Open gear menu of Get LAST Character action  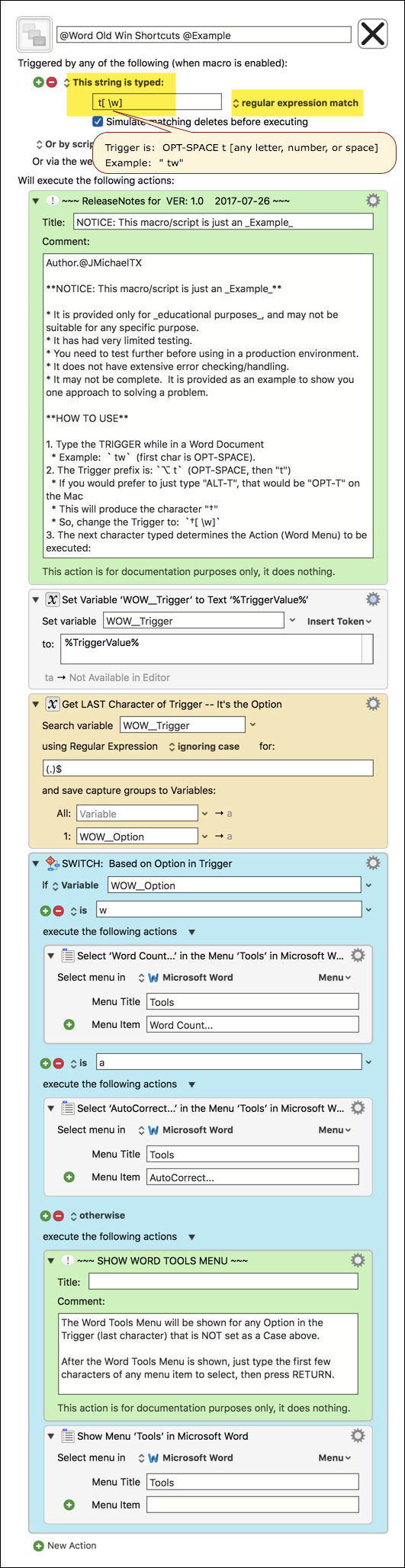click(x=372, y=703)
